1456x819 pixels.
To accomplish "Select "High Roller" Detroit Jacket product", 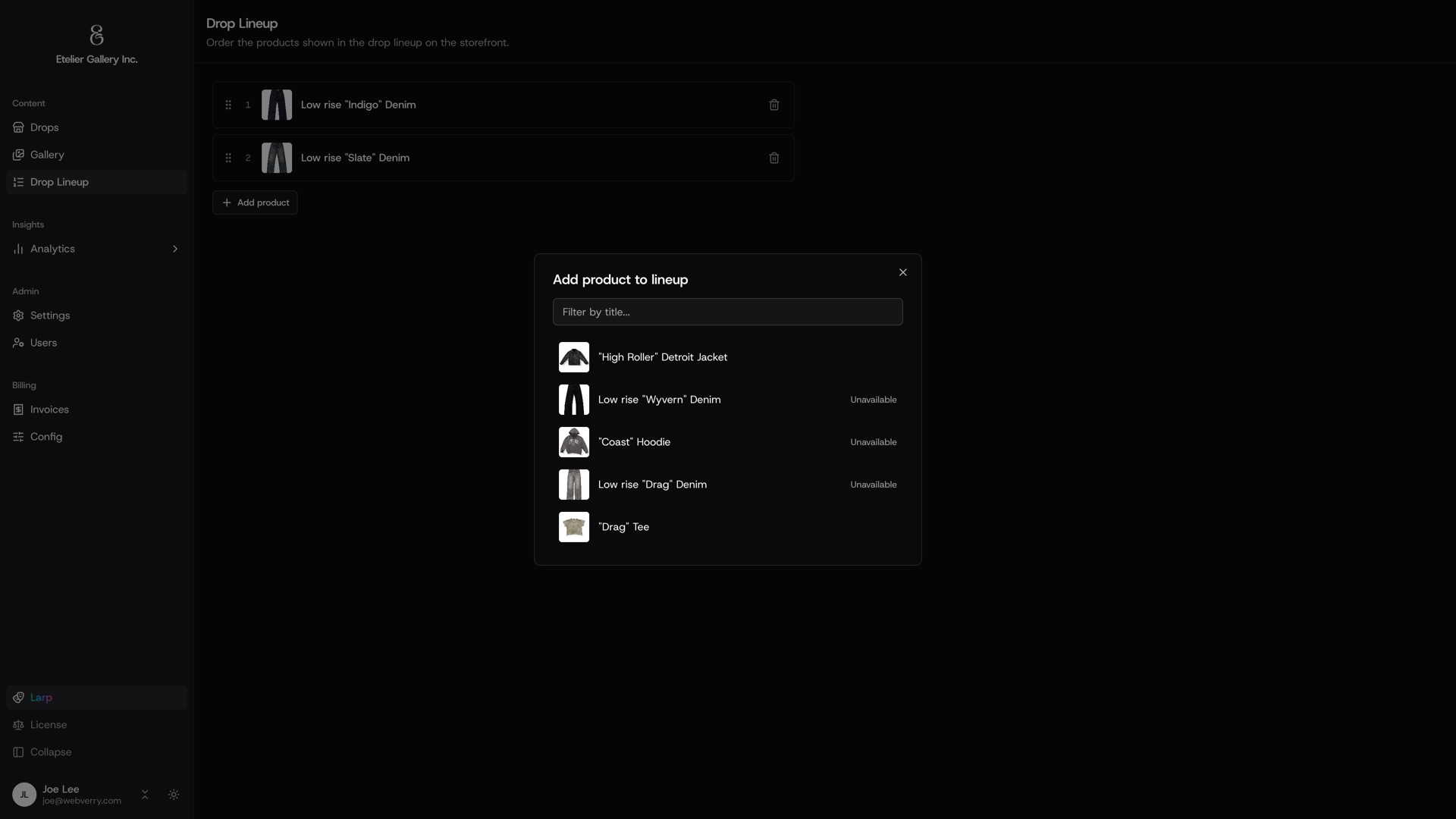I will pyautogui.click(x=728, y=357).
